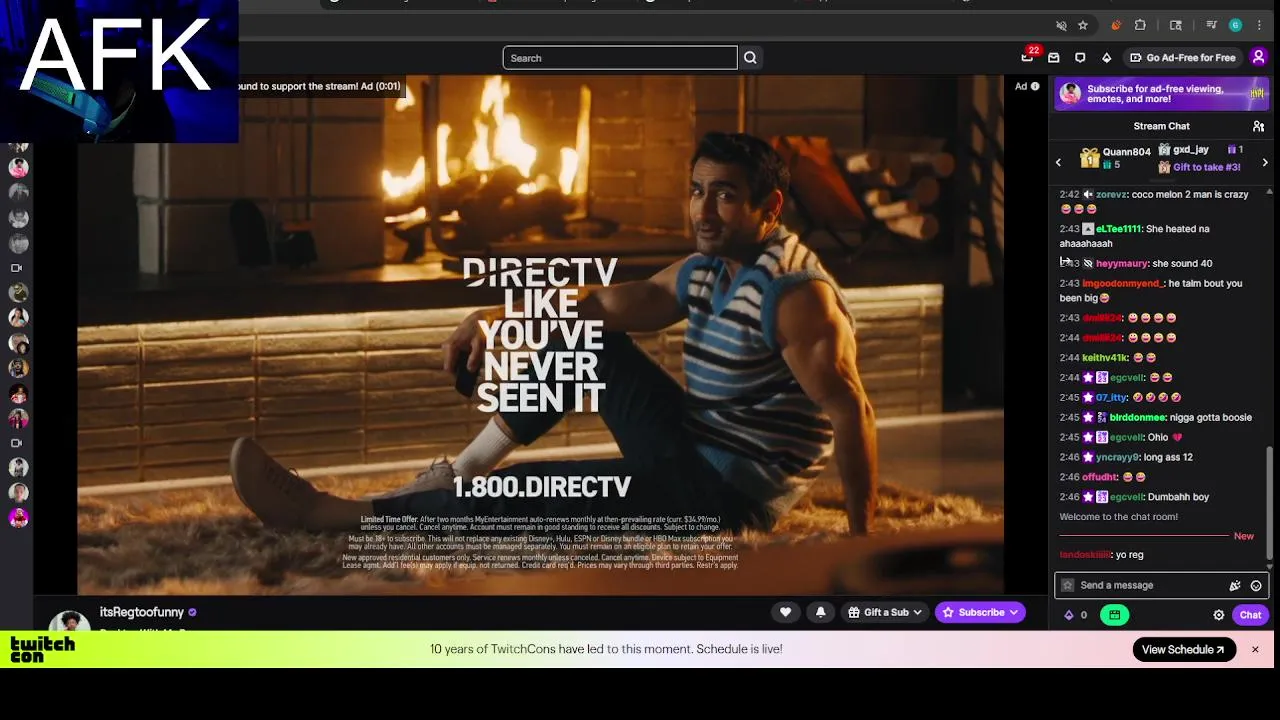Click the Stream Chat header
The height and width of the screenshot is (720, 1280).
tap(1161, 126)
